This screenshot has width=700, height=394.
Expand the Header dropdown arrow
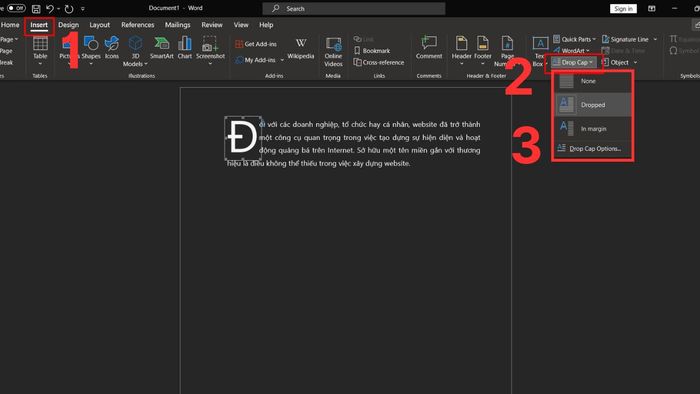pos(462,64)
